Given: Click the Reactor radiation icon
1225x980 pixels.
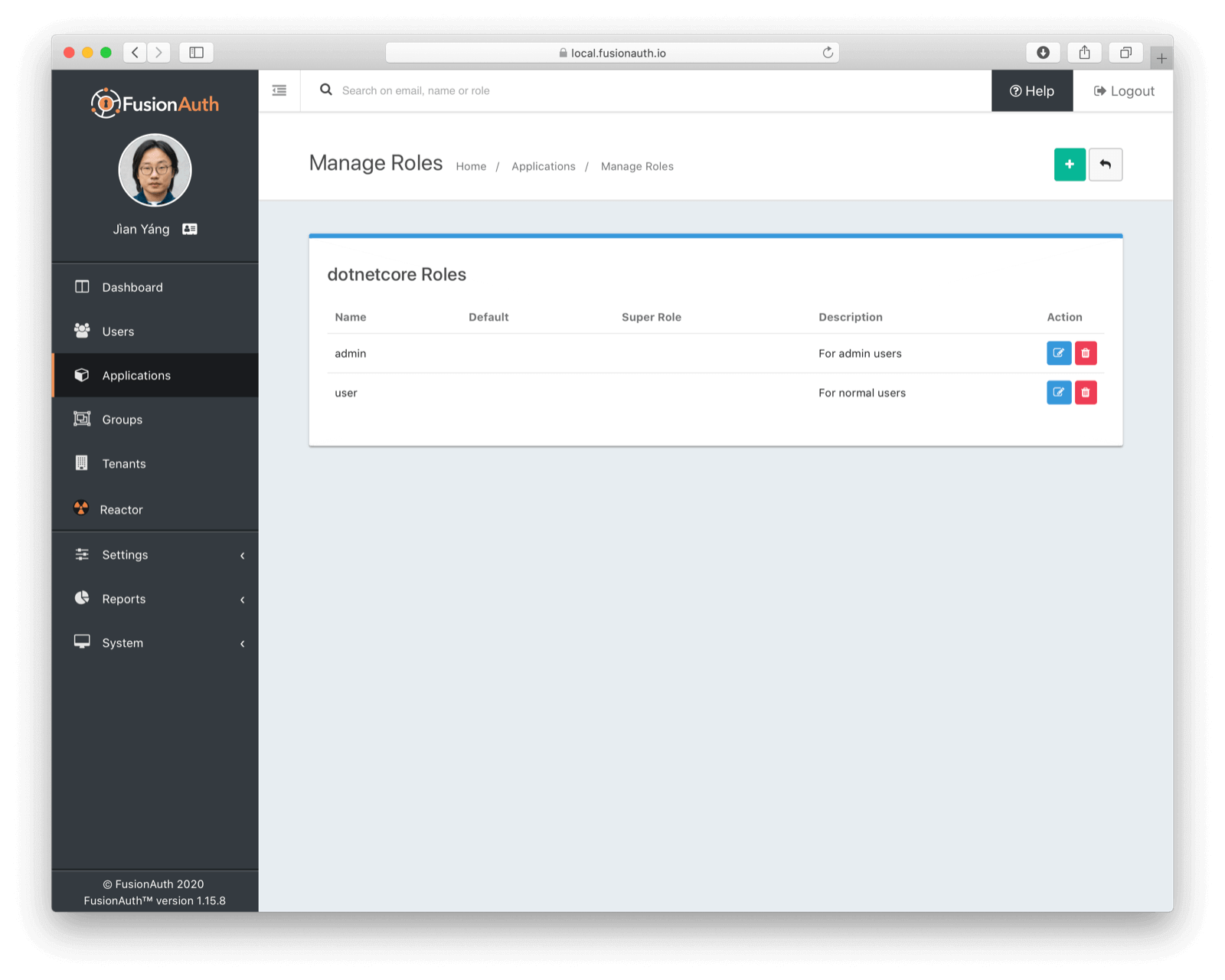Looking at the screenshot, I should pos(81,508).
